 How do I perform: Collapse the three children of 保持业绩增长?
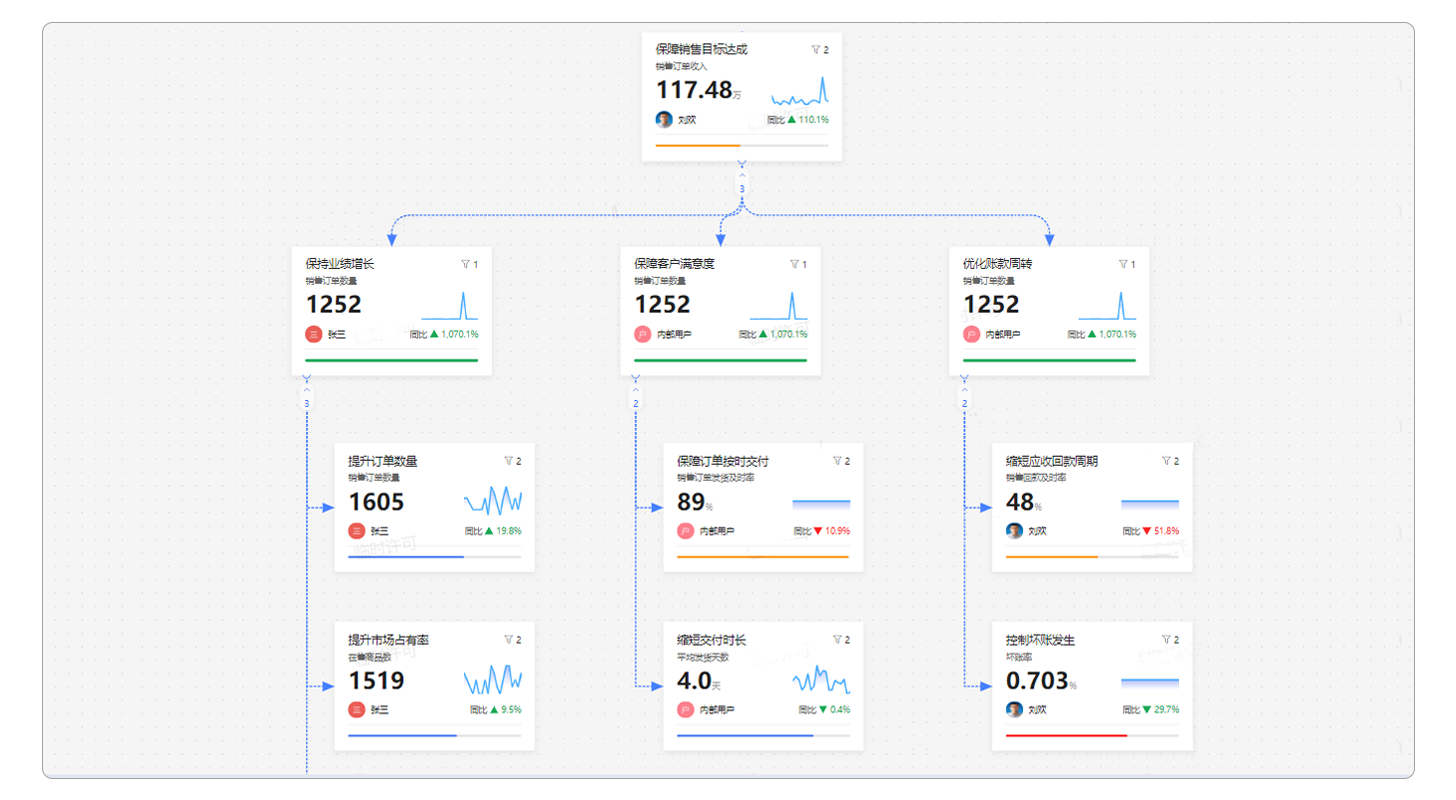pyautogui.click(x=307, y=392)
